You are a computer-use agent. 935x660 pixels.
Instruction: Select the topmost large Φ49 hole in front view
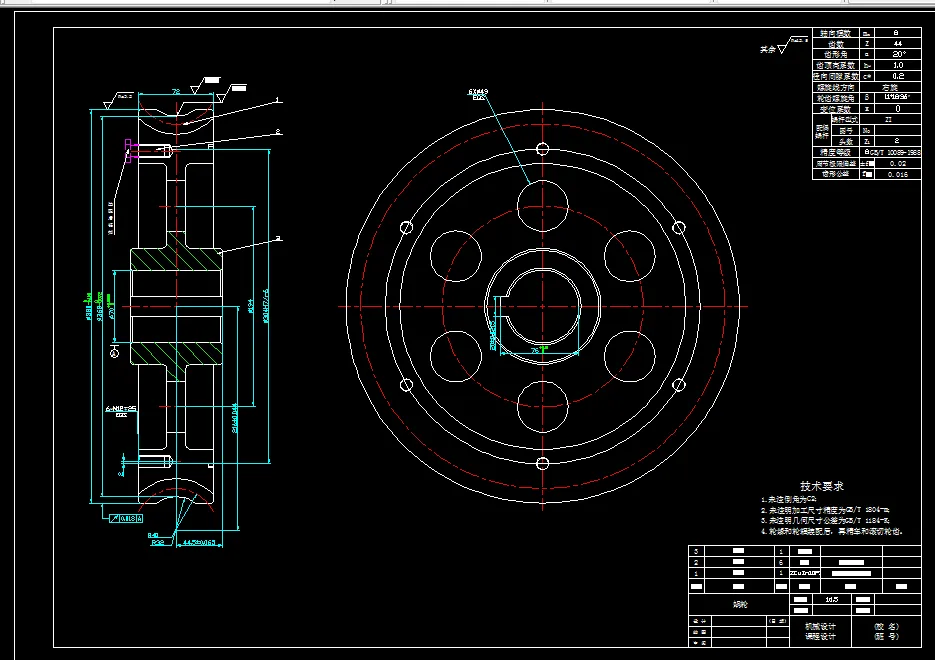pyautogui.click(x=543, y=206)
